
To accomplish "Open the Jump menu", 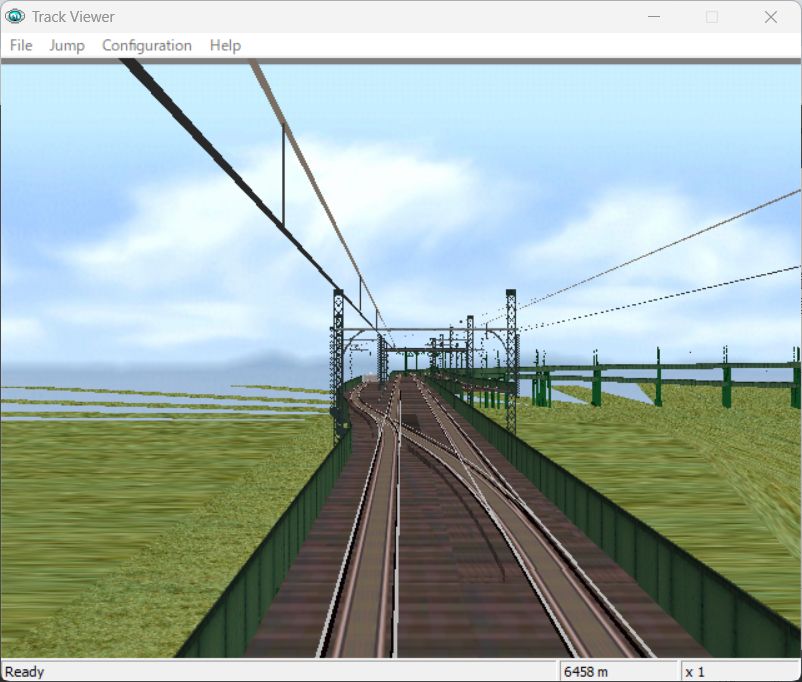I will [x=67, y=46].
